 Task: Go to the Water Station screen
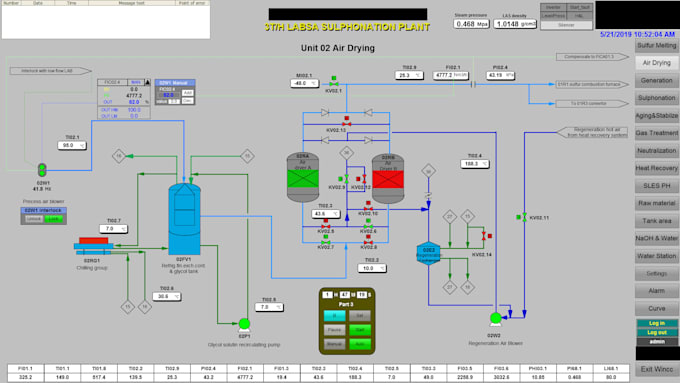click(x=657, y=256)
